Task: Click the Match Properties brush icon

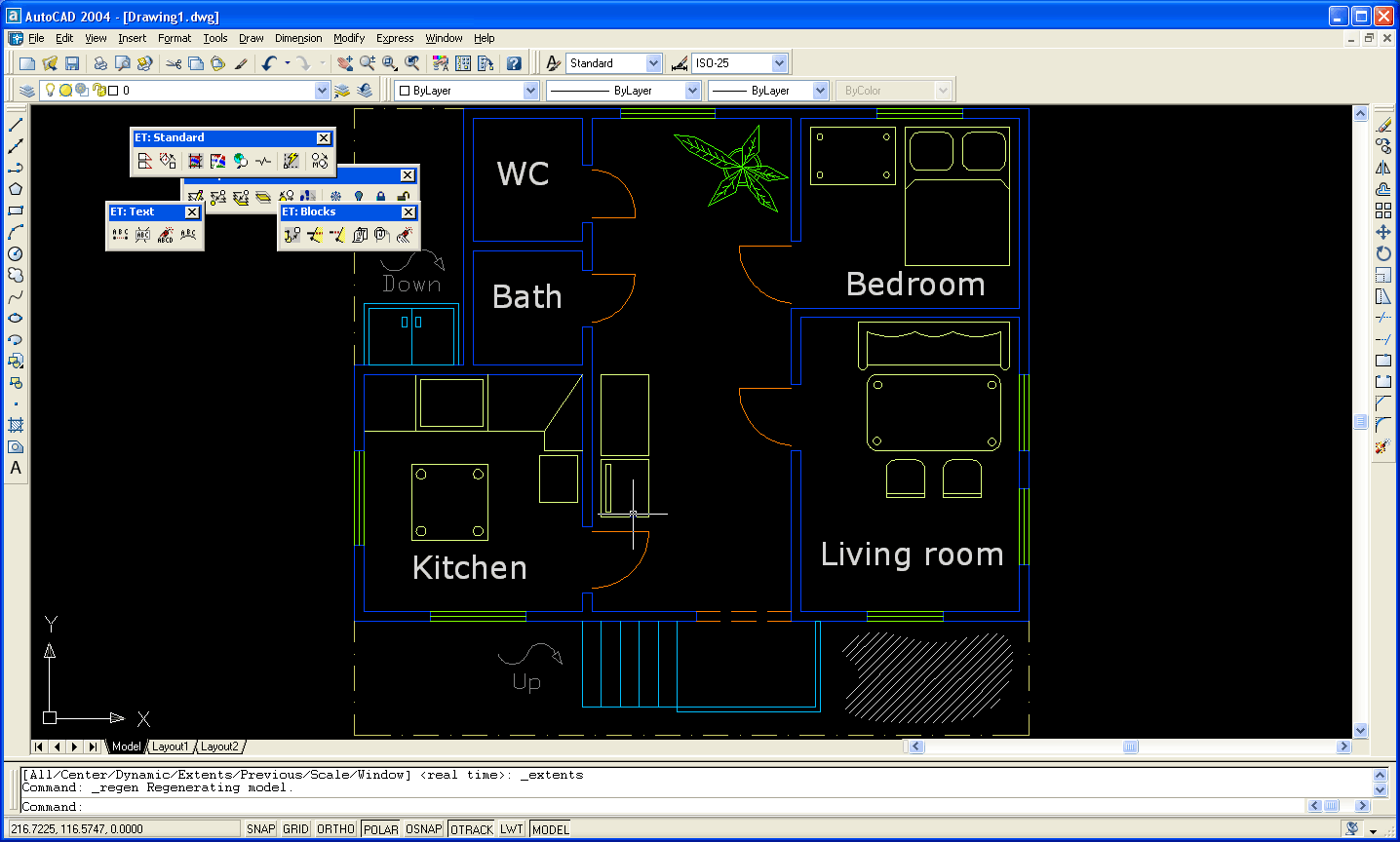Action: click(x=241, y=63)
